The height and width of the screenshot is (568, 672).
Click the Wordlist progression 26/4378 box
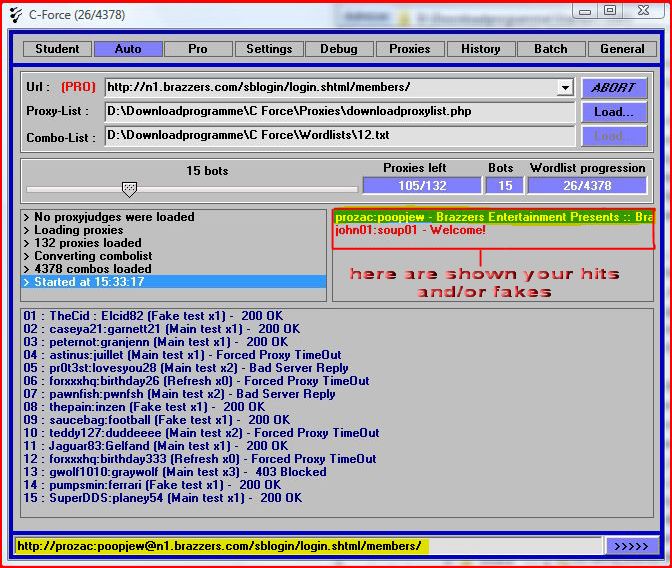[587, 186]
